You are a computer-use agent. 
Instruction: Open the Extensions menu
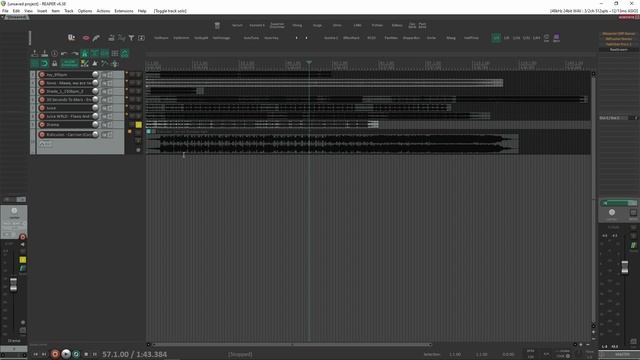(124, 11)
